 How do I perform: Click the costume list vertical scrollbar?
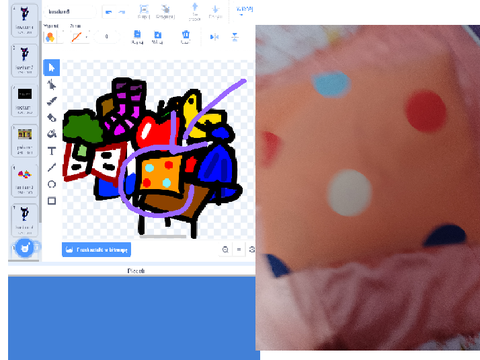(x=40, y=123)
